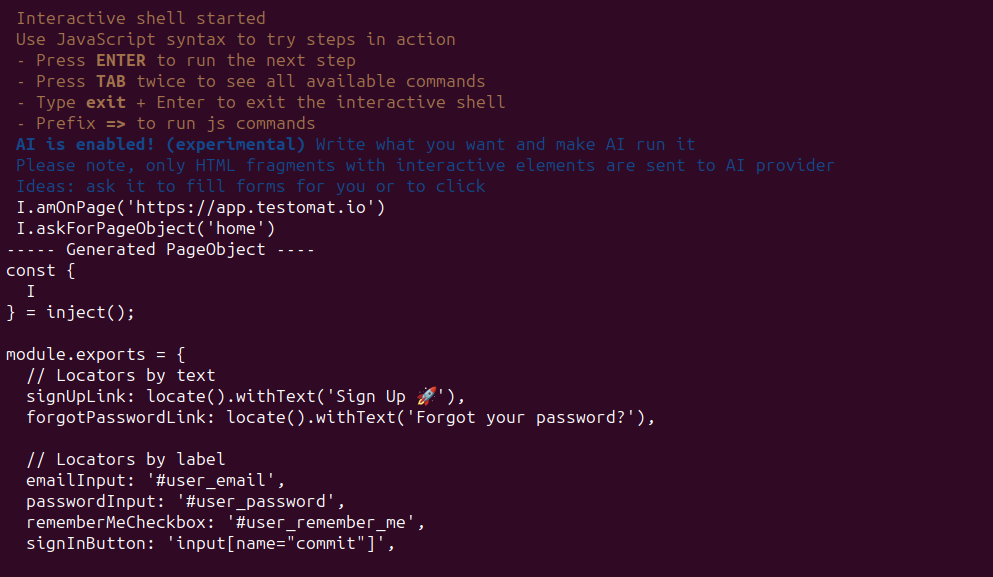Click the module.exports line

[x=95, y=354]
